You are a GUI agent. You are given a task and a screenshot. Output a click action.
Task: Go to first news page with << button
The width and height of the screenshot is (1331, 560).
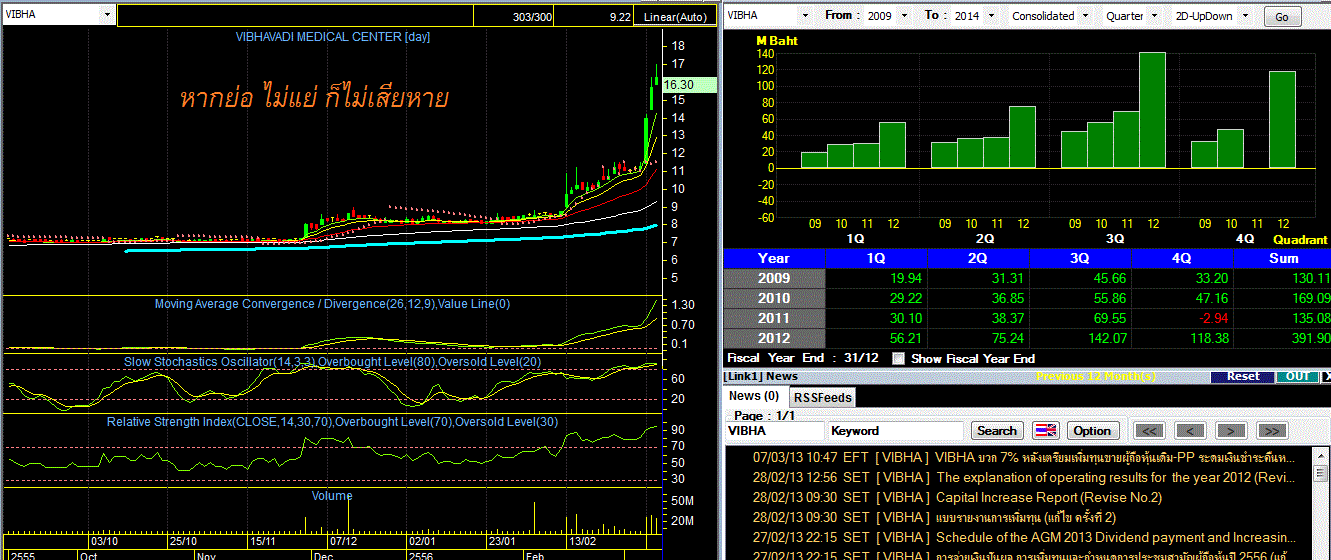1150,430
